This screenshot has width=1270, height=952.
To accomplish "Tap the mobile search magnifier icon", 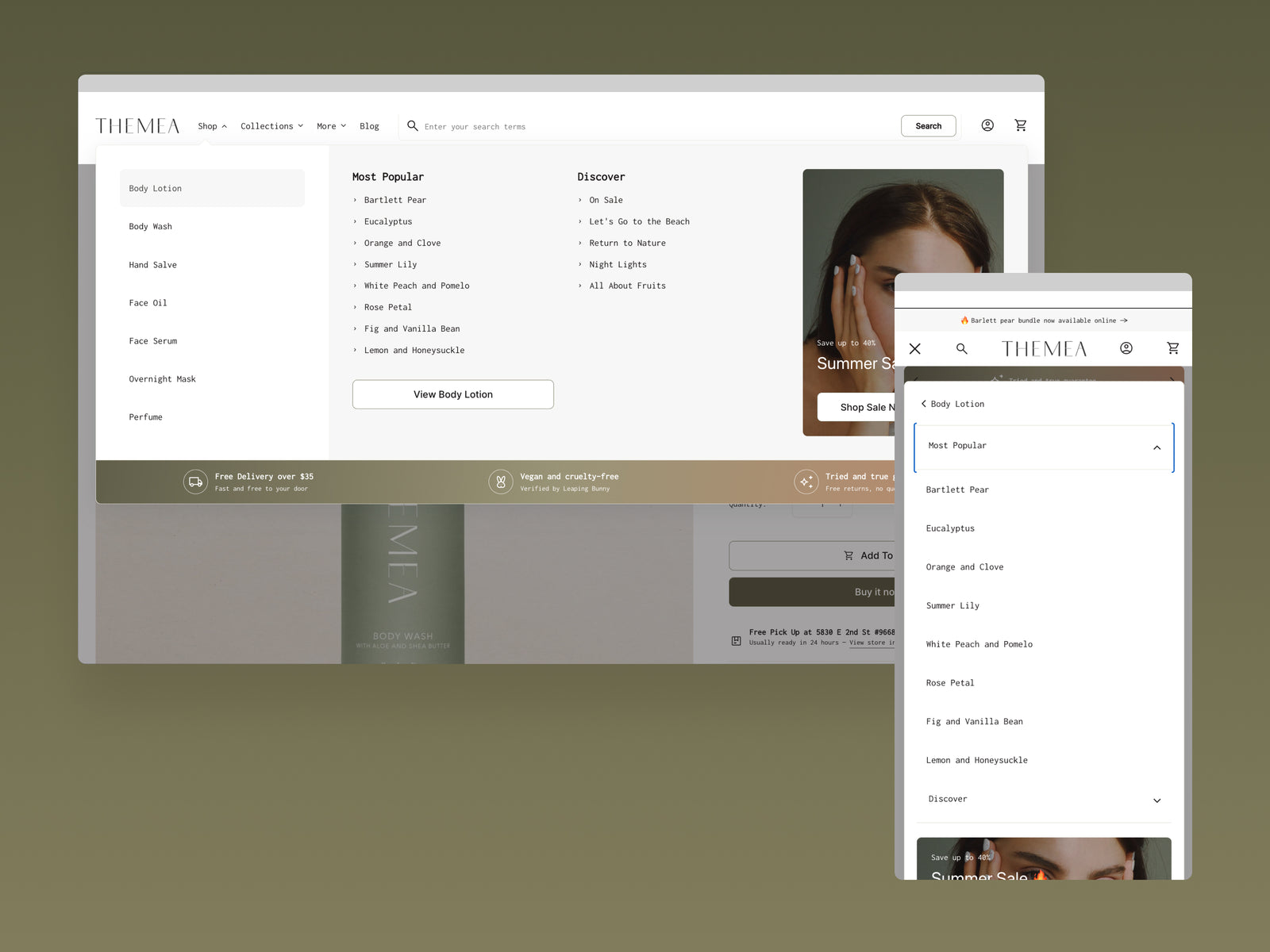I will coord(961,348).
